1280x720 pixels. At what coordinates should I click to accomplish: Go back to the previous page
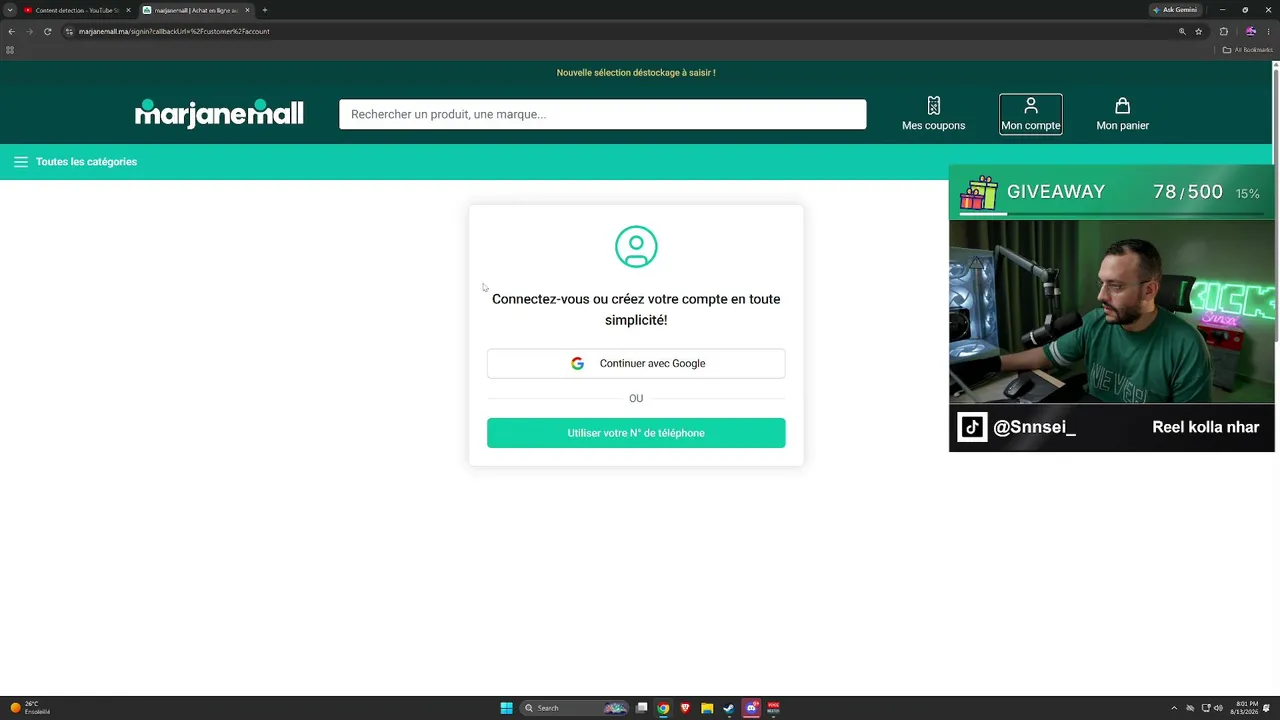pyautogui.click(x=11, y=31)
